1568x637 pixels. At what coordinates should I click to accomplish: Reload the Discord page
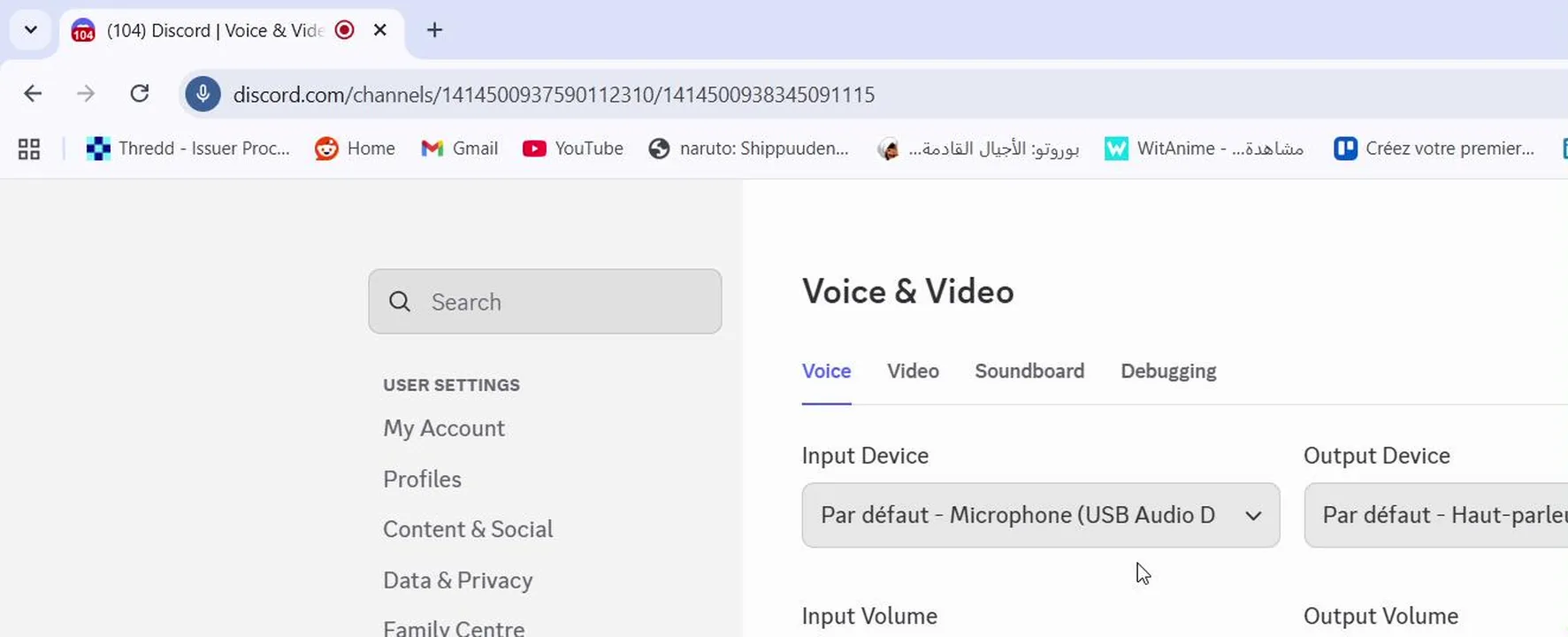pos(140,94)
